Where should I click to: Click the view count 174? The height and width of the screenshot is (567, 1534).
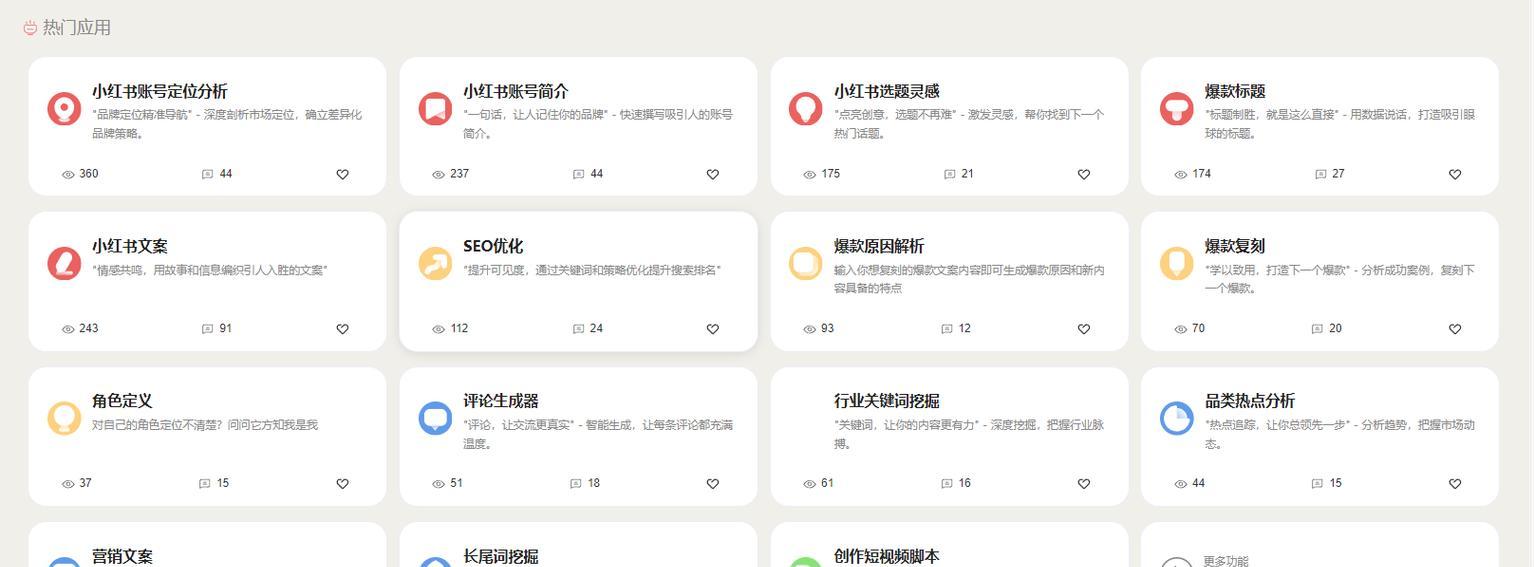point(1201,174)
